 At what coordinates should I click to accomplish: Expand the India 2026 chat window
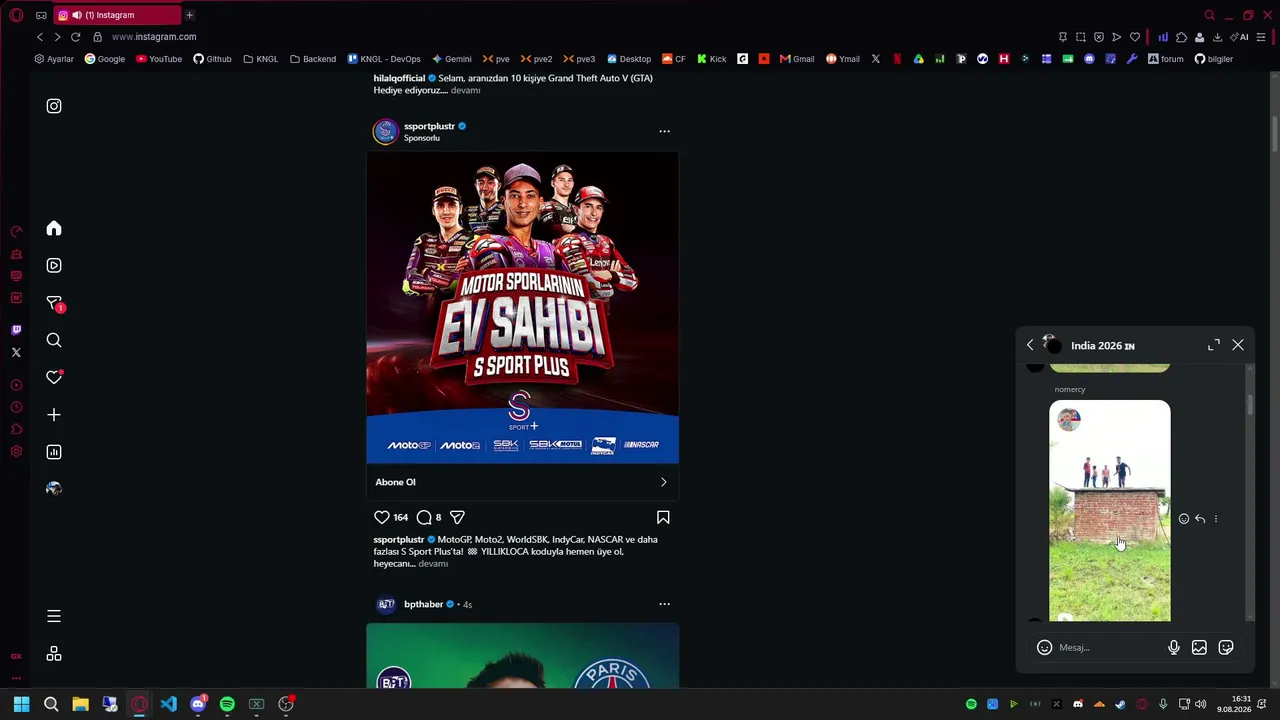point(1214,345)
